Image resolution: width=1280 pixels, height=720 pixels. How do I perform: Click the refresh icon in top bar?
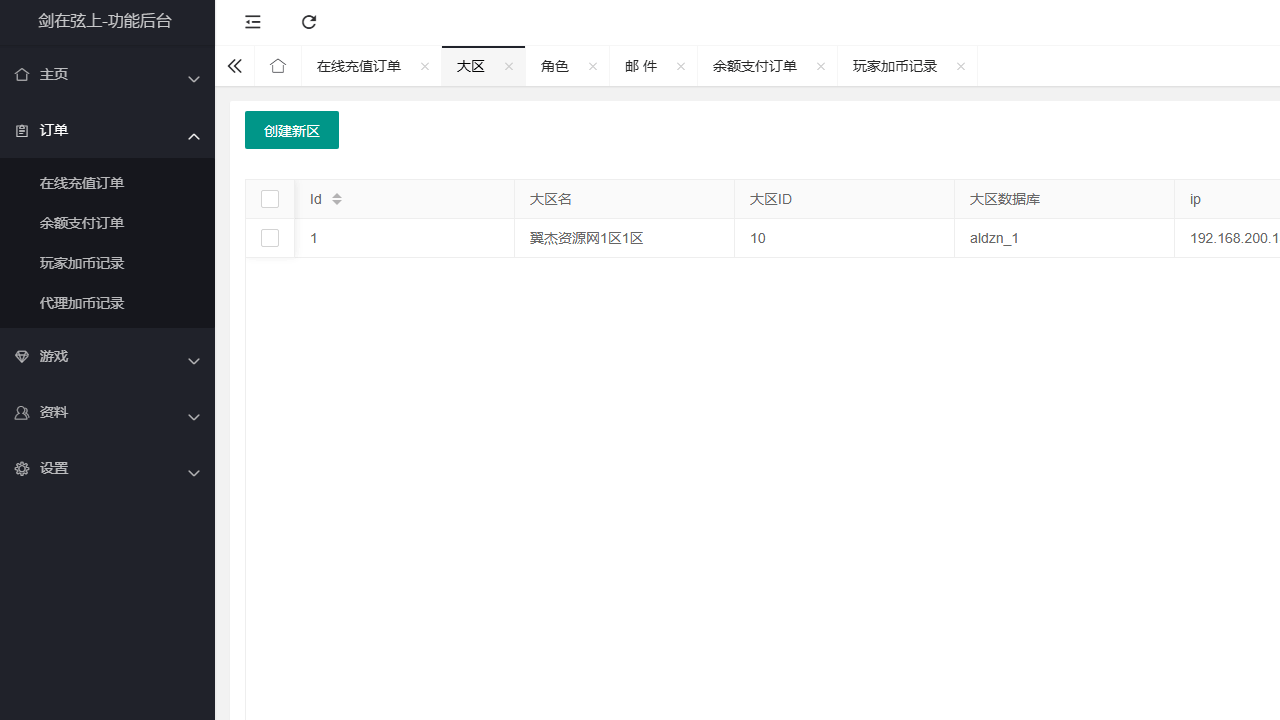click(309, 22)
